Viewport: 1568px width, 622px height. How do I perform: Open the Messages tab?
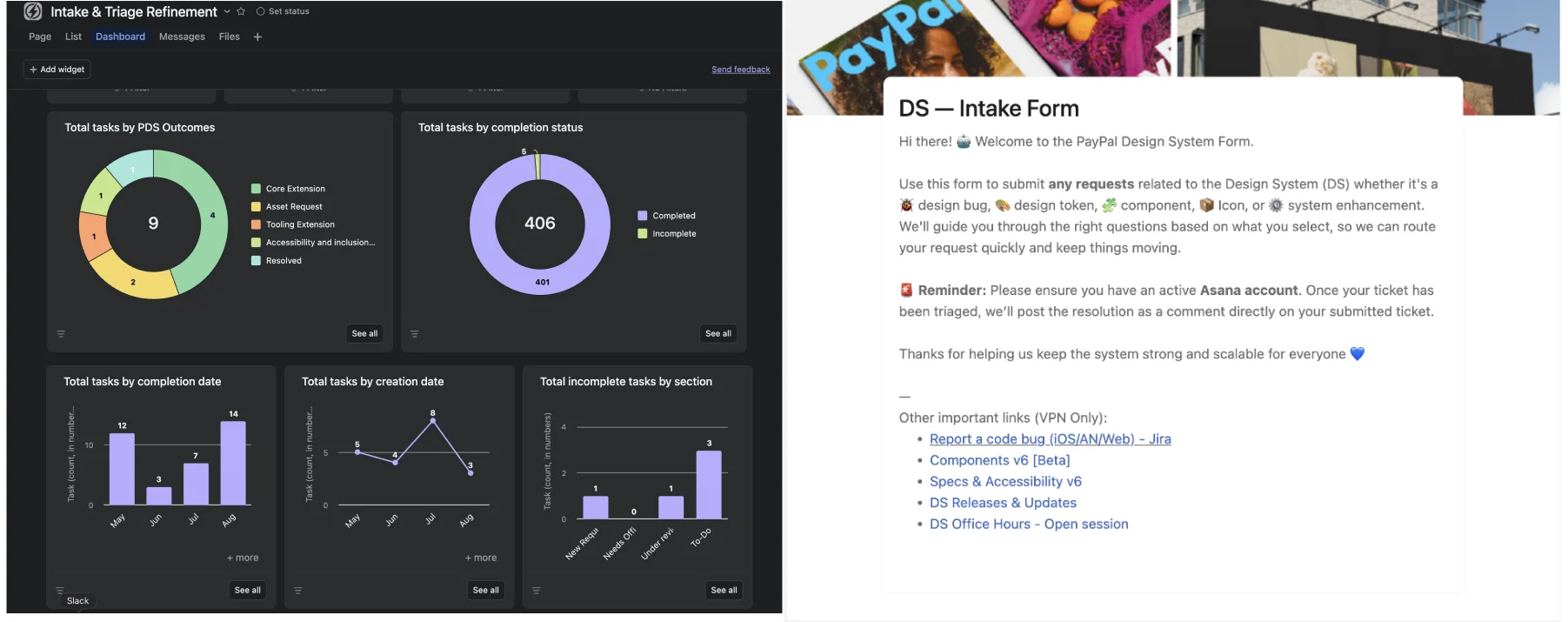tap(182, 37)
